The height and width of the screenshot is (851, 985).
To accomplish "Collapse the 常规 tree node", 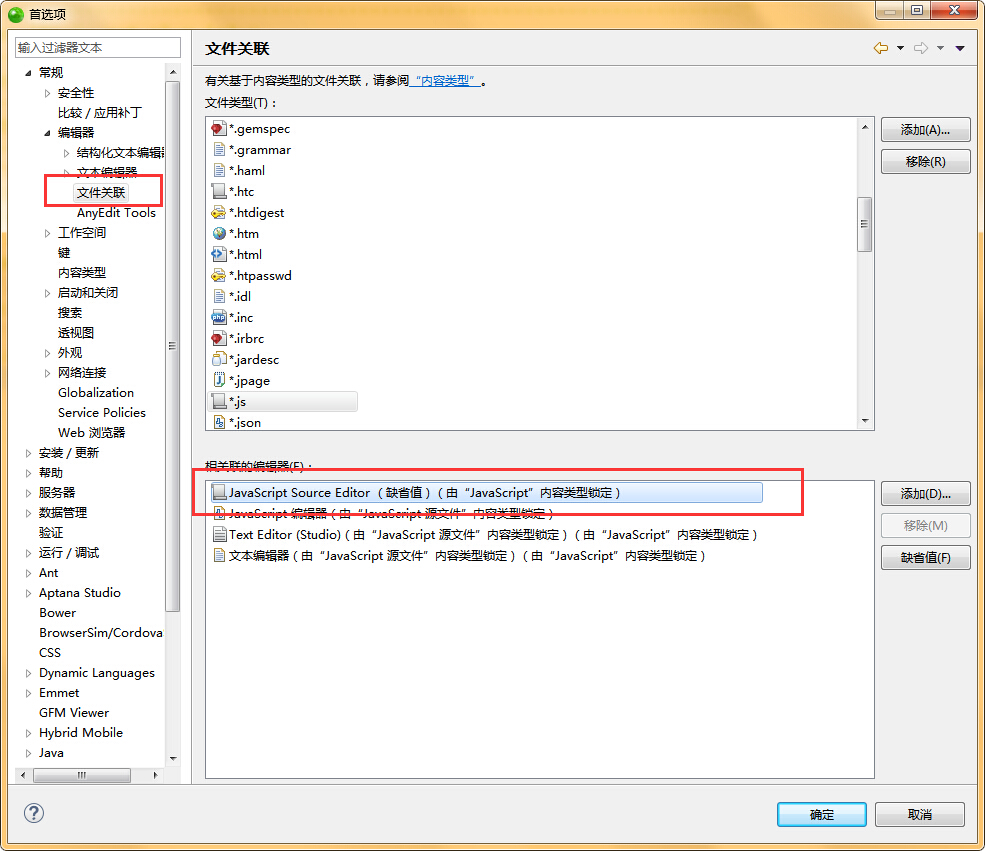I will pyautogui.click(x=28, y=73).
